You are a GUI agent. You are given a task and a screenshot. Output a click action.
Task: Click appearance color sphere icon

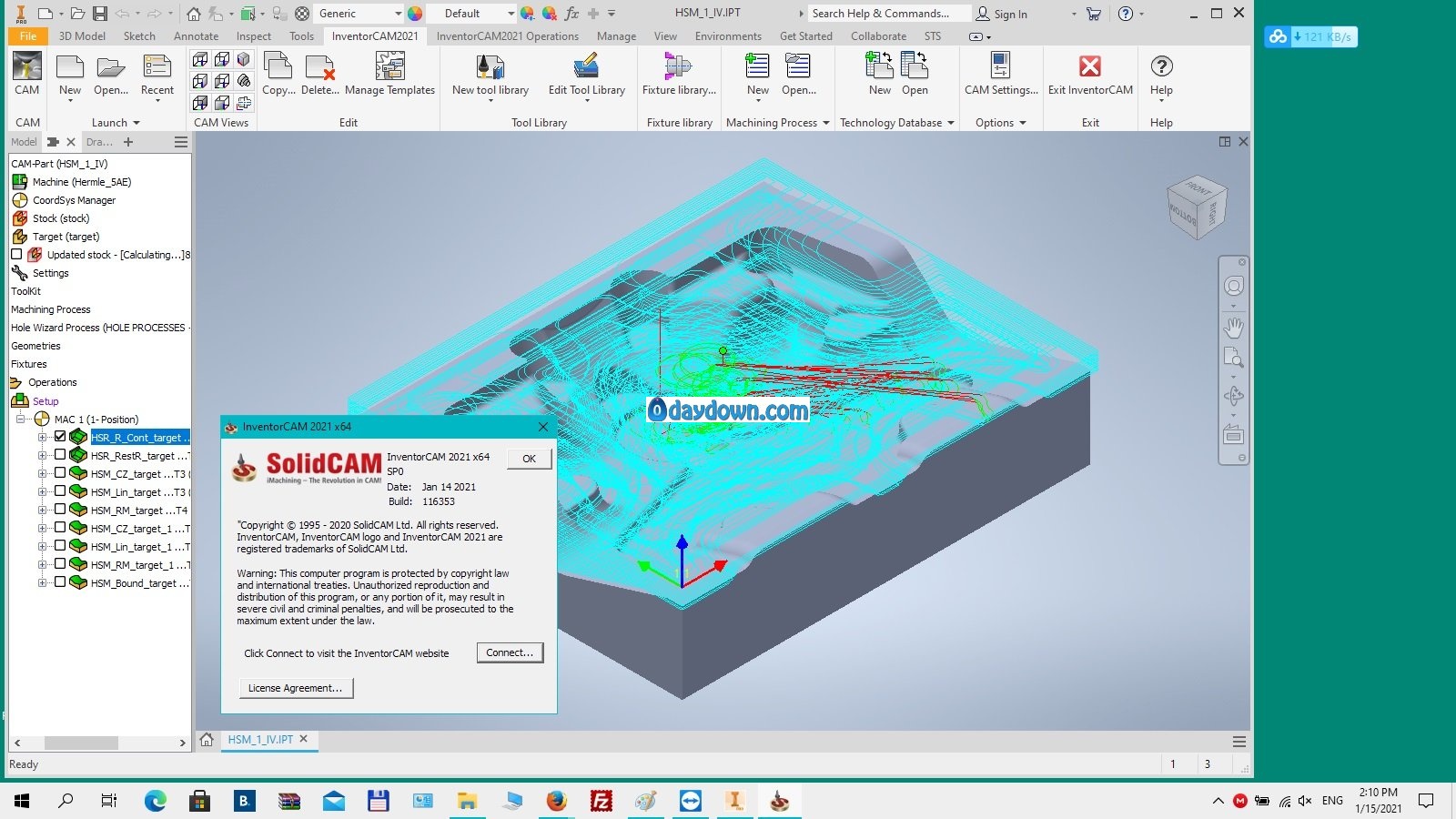pos(415,14)
